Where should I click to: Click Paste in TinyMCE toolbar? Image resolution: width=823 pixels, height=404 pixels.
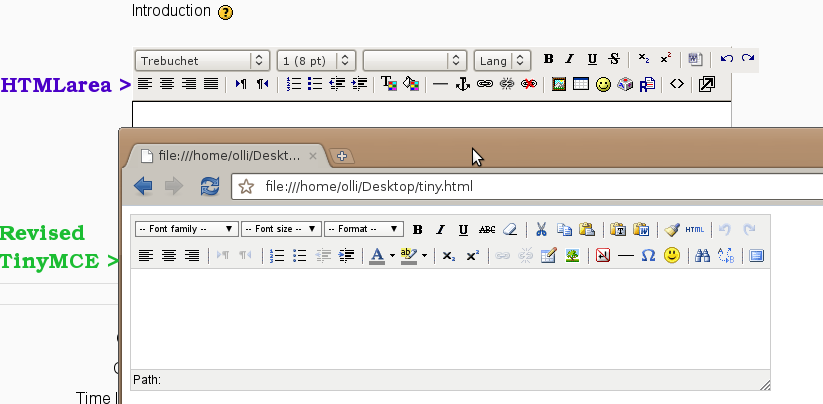pyautogui.click(x=587, y=229)
